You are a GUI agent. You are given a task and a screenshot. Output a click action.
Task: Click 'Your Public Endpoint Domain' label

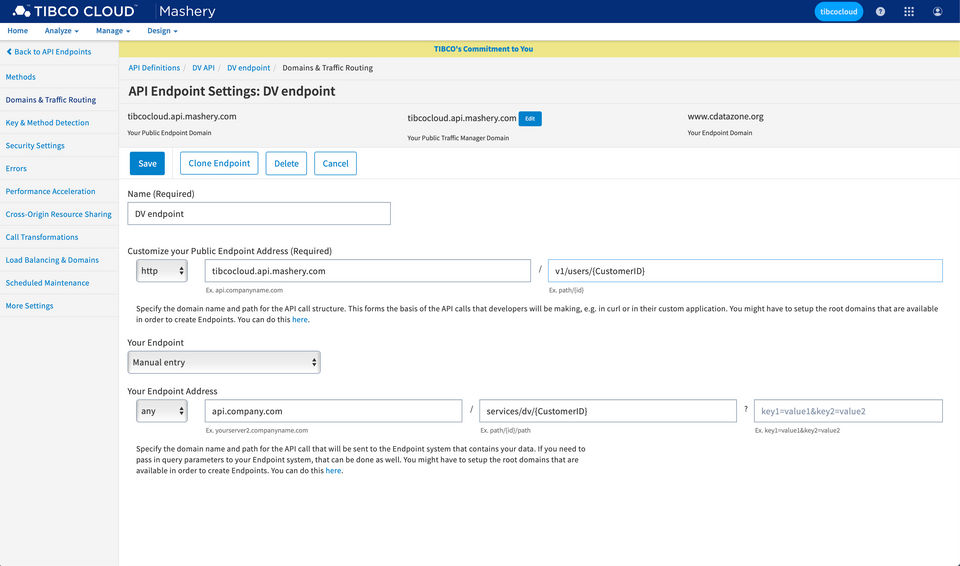(x=169, y=133)
